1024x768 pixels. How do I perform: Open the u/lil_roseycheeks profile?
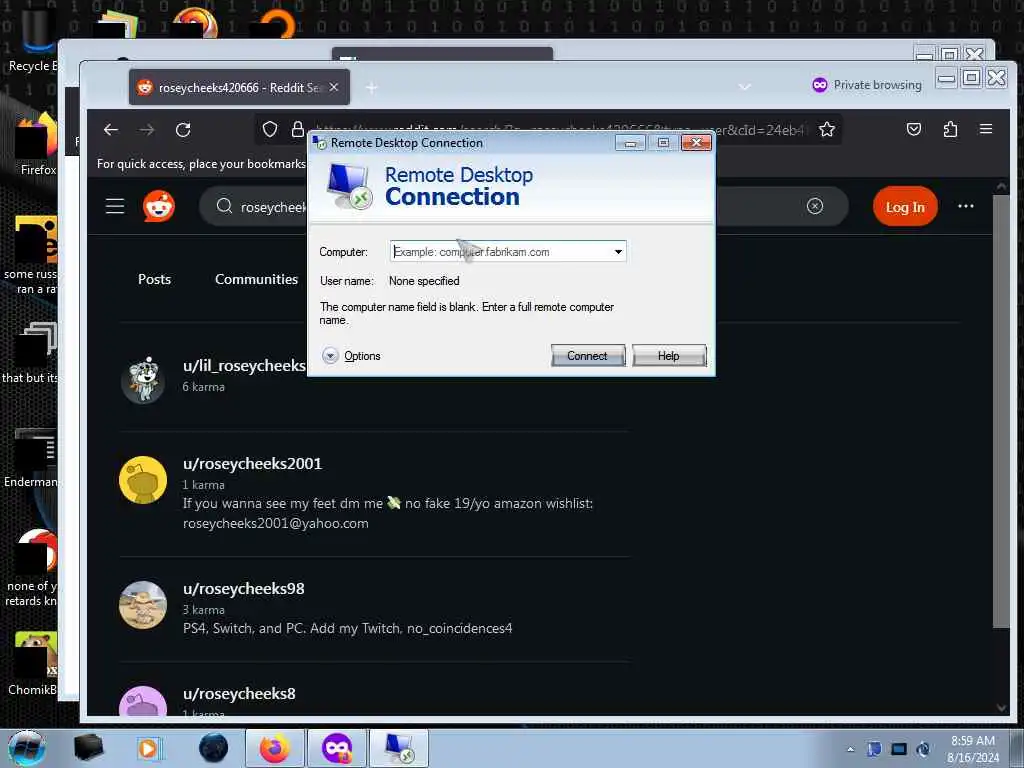244,366
